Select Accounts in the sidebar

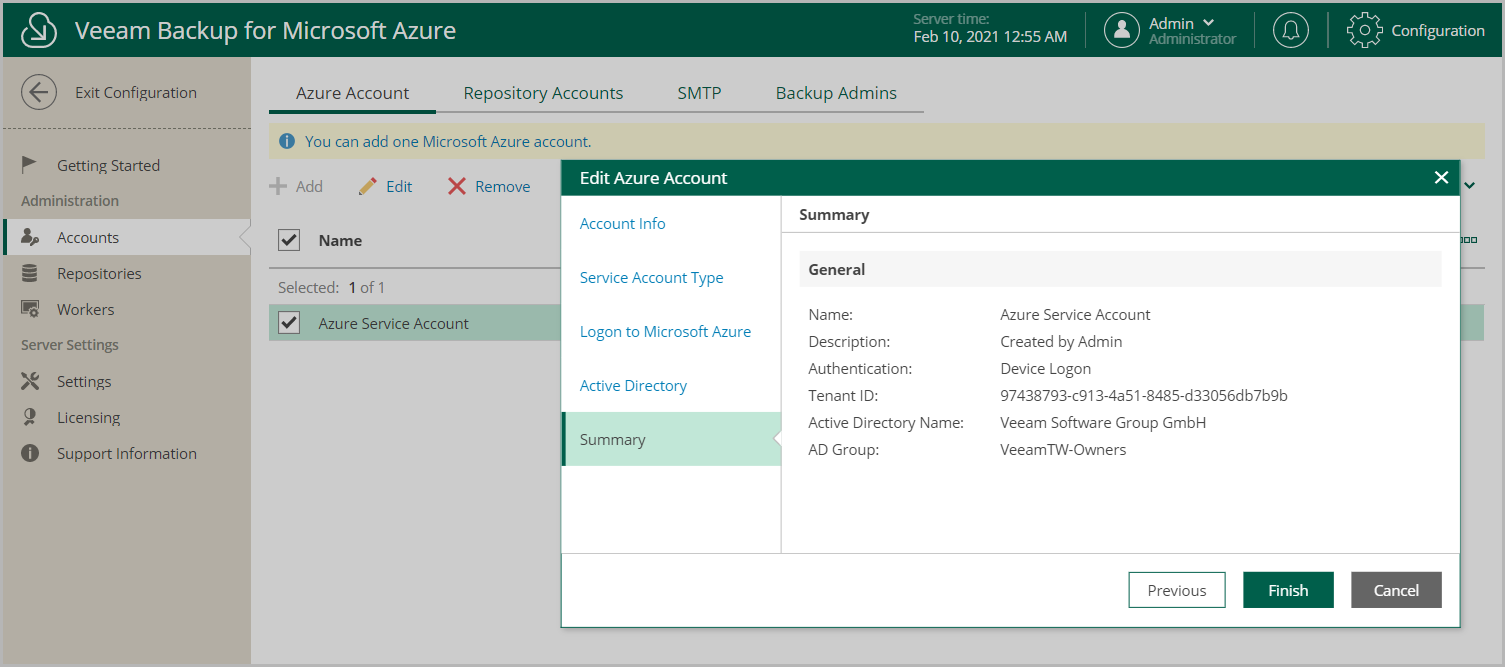[125, 237]
